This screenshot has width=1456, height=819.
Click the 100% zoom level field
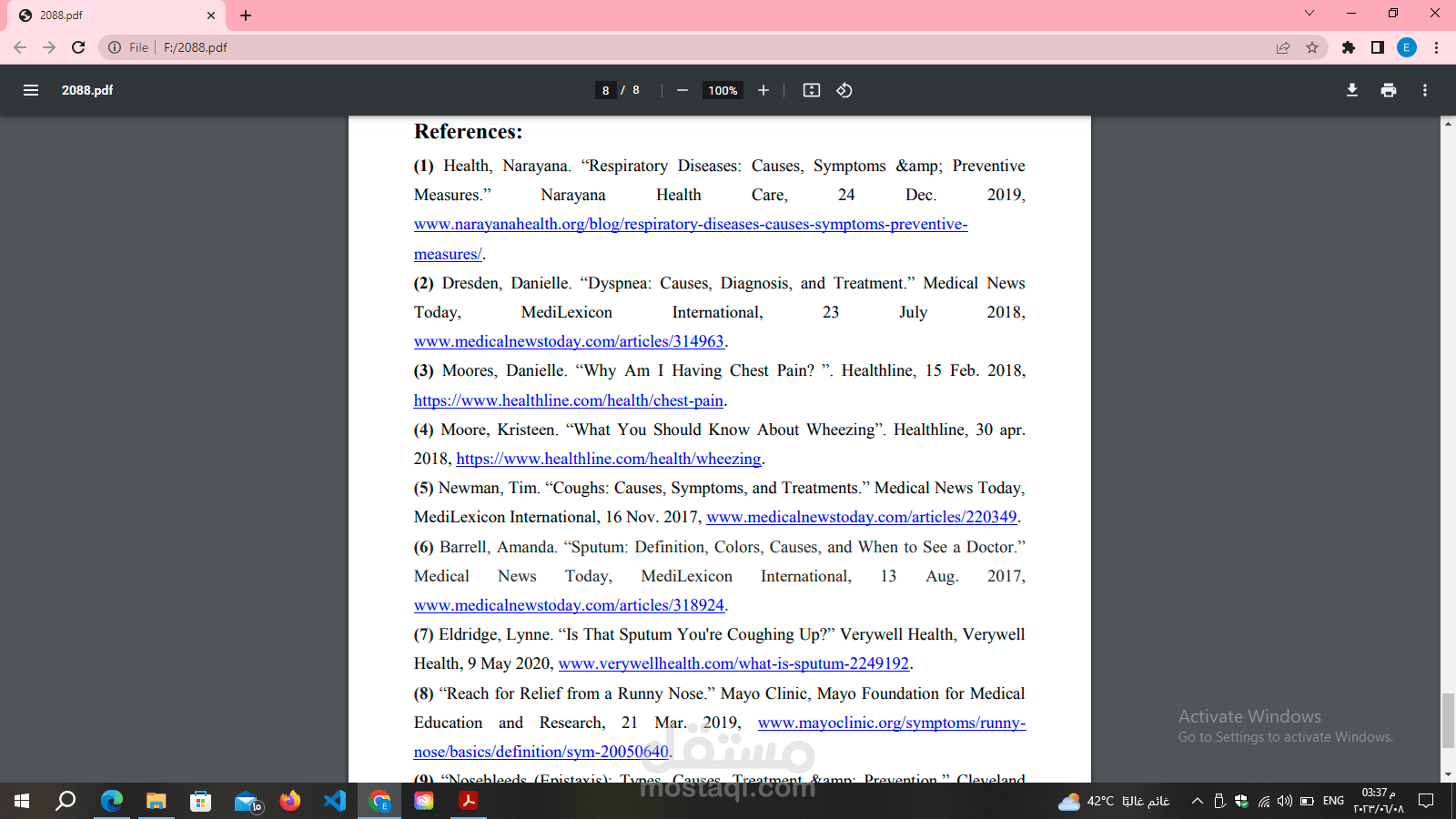[x=723, y=90]
